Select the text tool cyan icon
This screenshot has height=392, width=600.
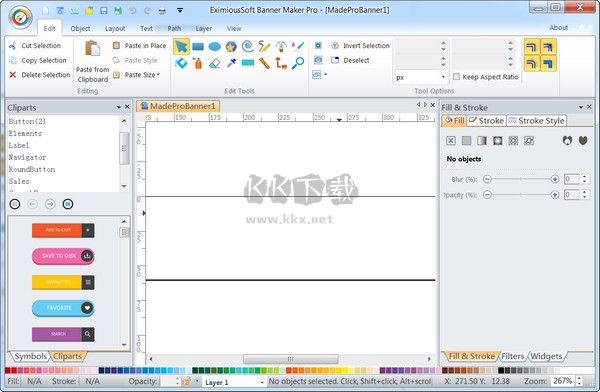tap(248, 63)
